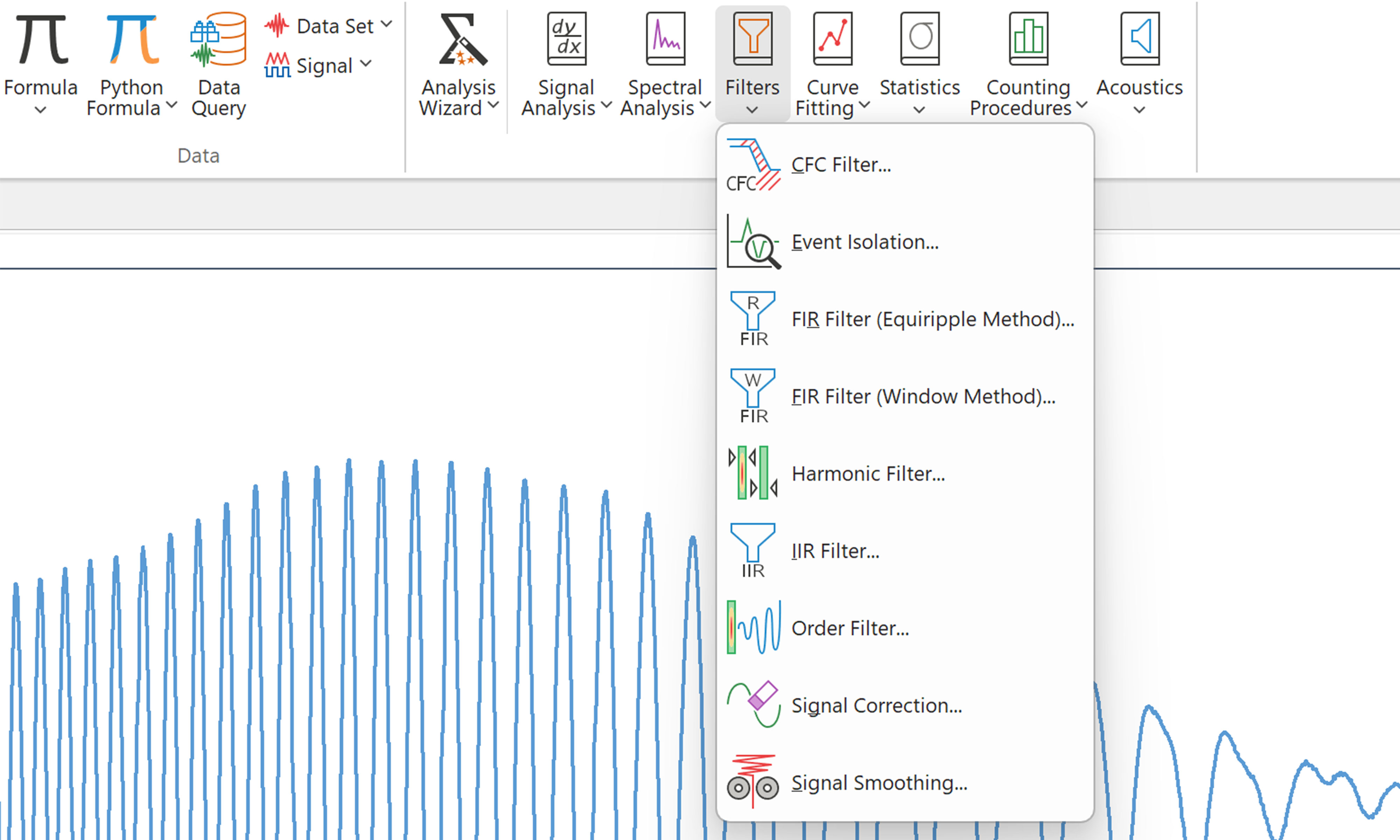
Task: Choose CFC Filter... from the menu
Action: 905,165
